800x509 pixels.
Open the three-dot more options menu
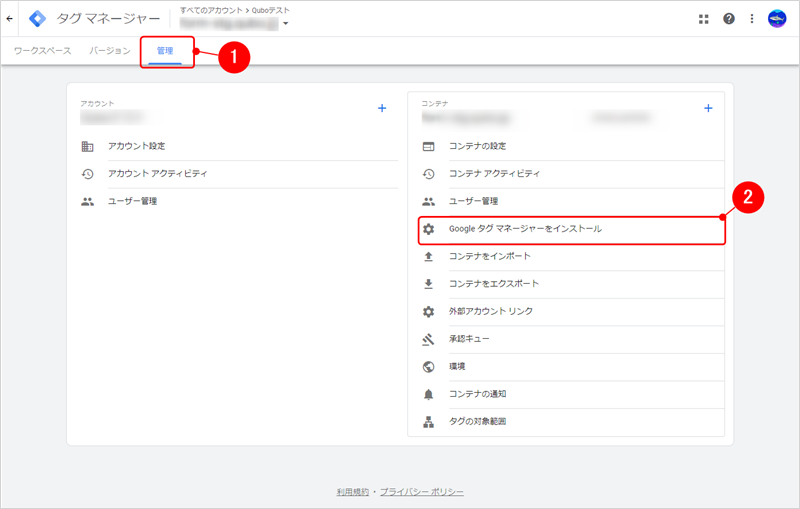[x=752, y=18]
